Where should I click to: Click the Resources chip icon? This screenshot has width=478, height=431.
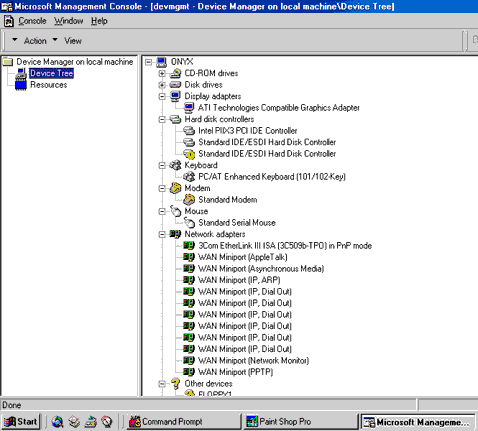[x=21, y=85]
